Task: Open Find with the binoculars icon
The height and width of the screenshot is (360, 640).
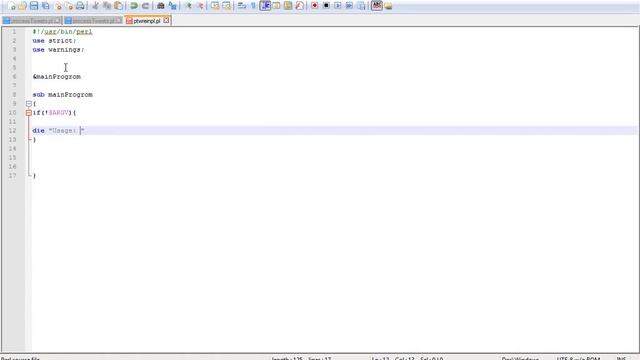Action: tap(160, 6)
